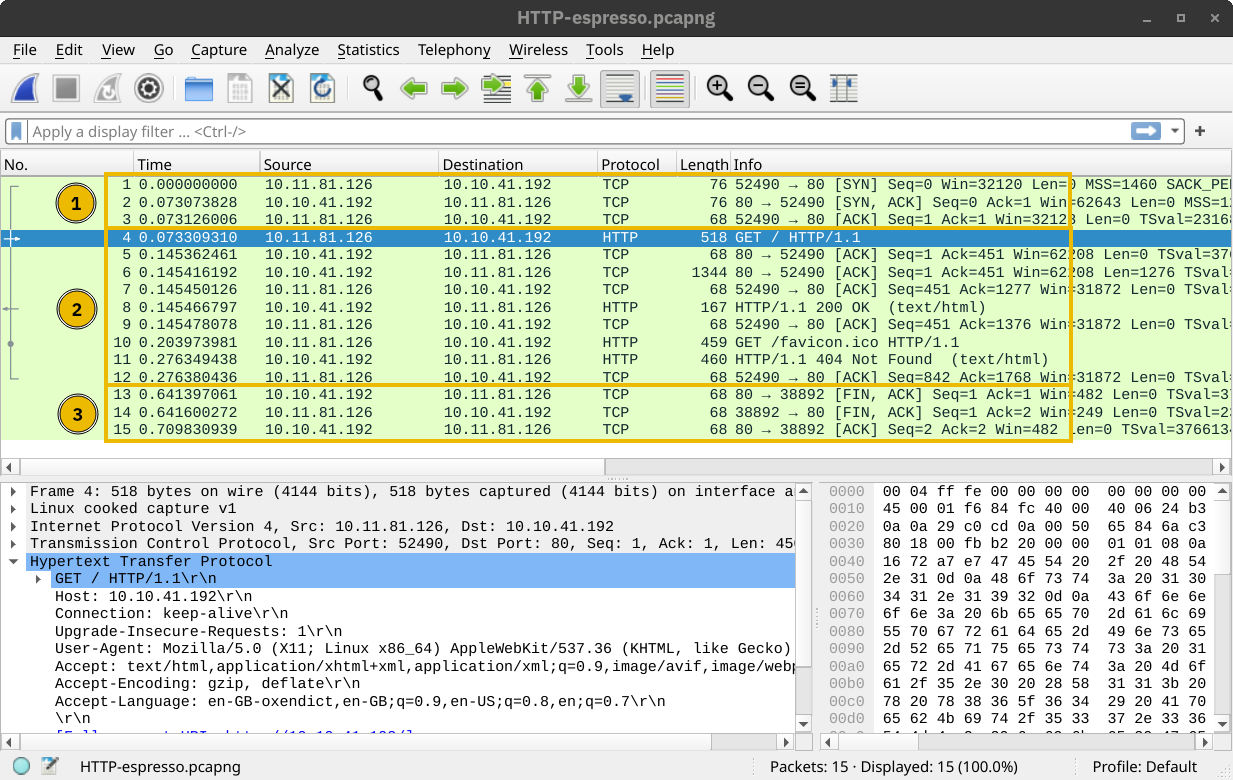The width and height of the screenshot is (1233, 780).
Task: Start a new capture with the blue shark fin
Action: 25,88
